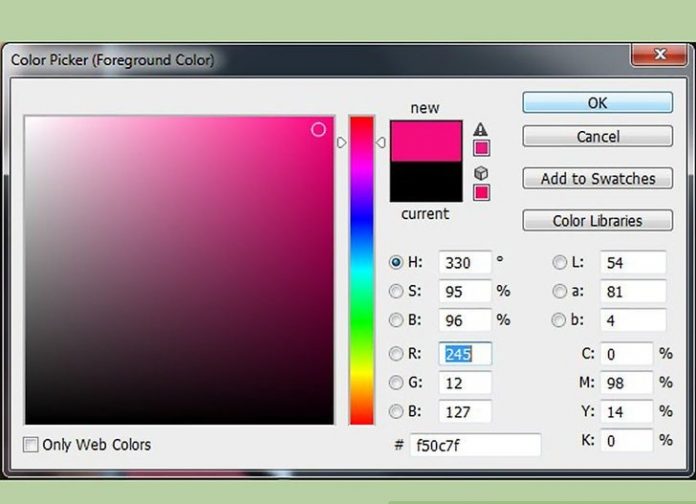The image size is (696, 504).
Task: Click the current black color swatch
Action: [426, 183]
